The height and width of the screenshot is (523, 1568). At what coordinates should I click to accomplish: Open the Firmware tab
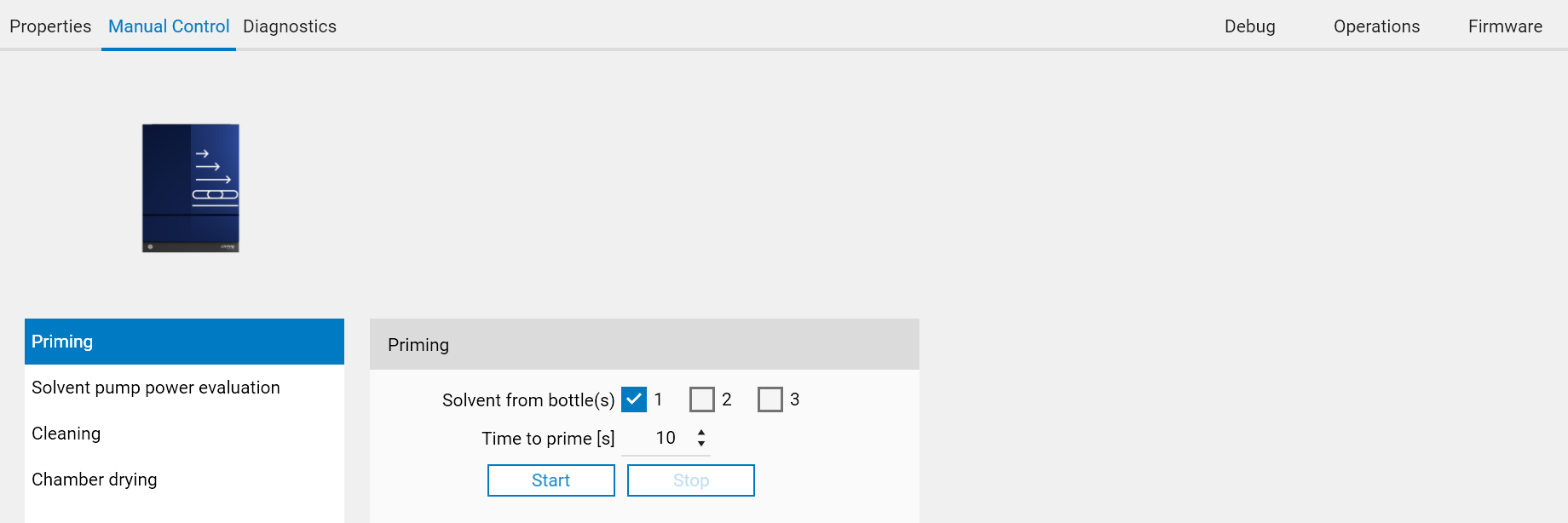pos(1505,26)
